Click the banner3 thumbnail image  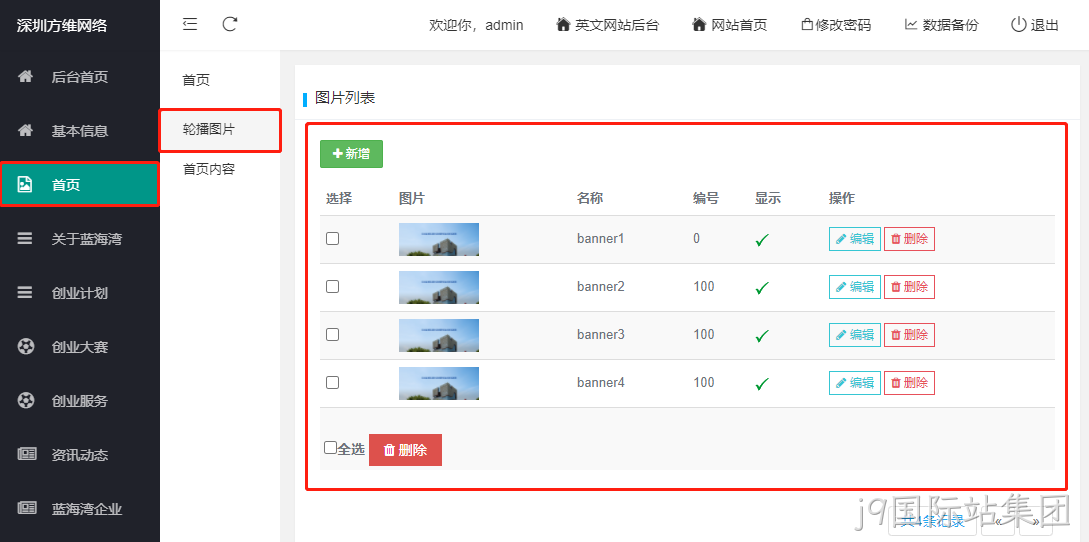(439, 335)
